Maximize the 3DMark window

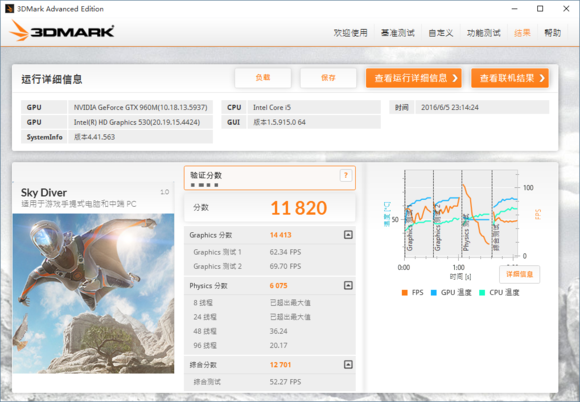[x=540, y=9]
